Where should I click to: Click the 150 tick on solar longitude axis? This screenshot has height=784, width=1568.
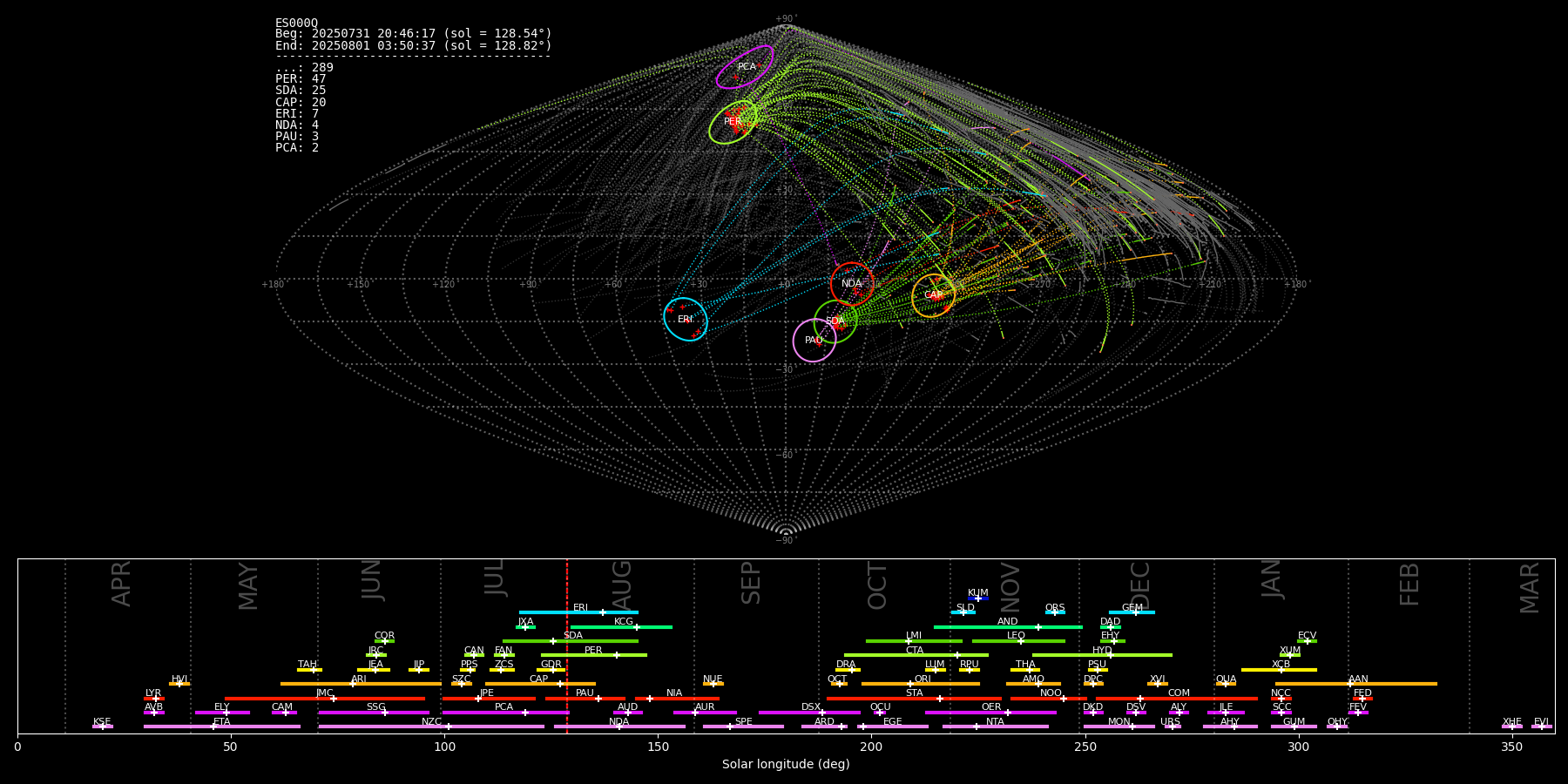tap(658, 747)
